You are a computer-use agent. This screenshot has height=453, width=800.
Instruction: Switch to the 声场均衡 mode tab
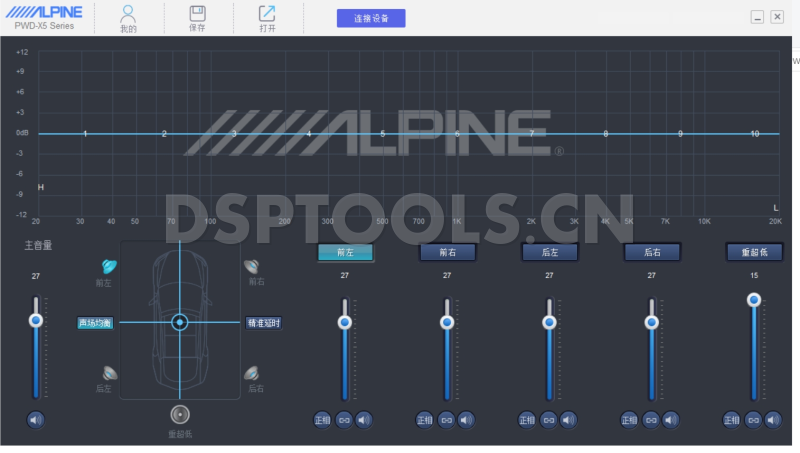[96, 323]
